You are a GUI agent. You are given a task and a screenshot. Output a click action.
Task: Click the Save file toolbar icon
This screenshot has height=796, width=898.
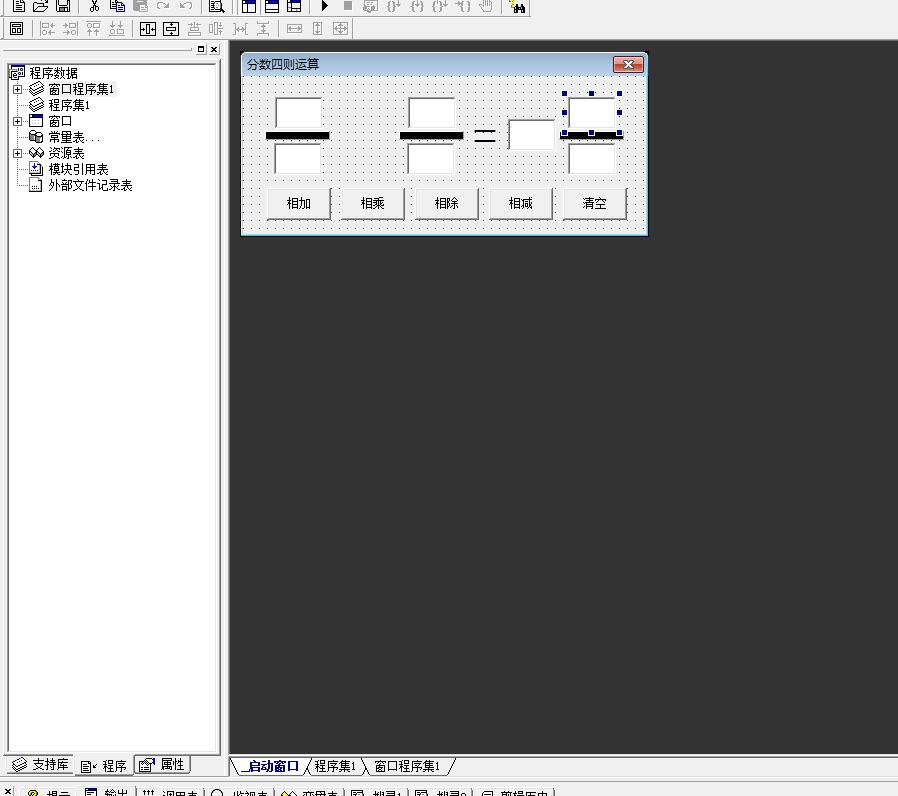click(x=63, y=6)
